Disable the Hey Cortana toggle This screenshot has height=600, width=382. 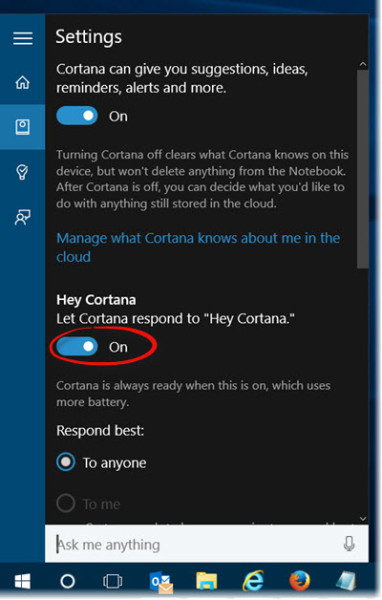coord(77,347)
